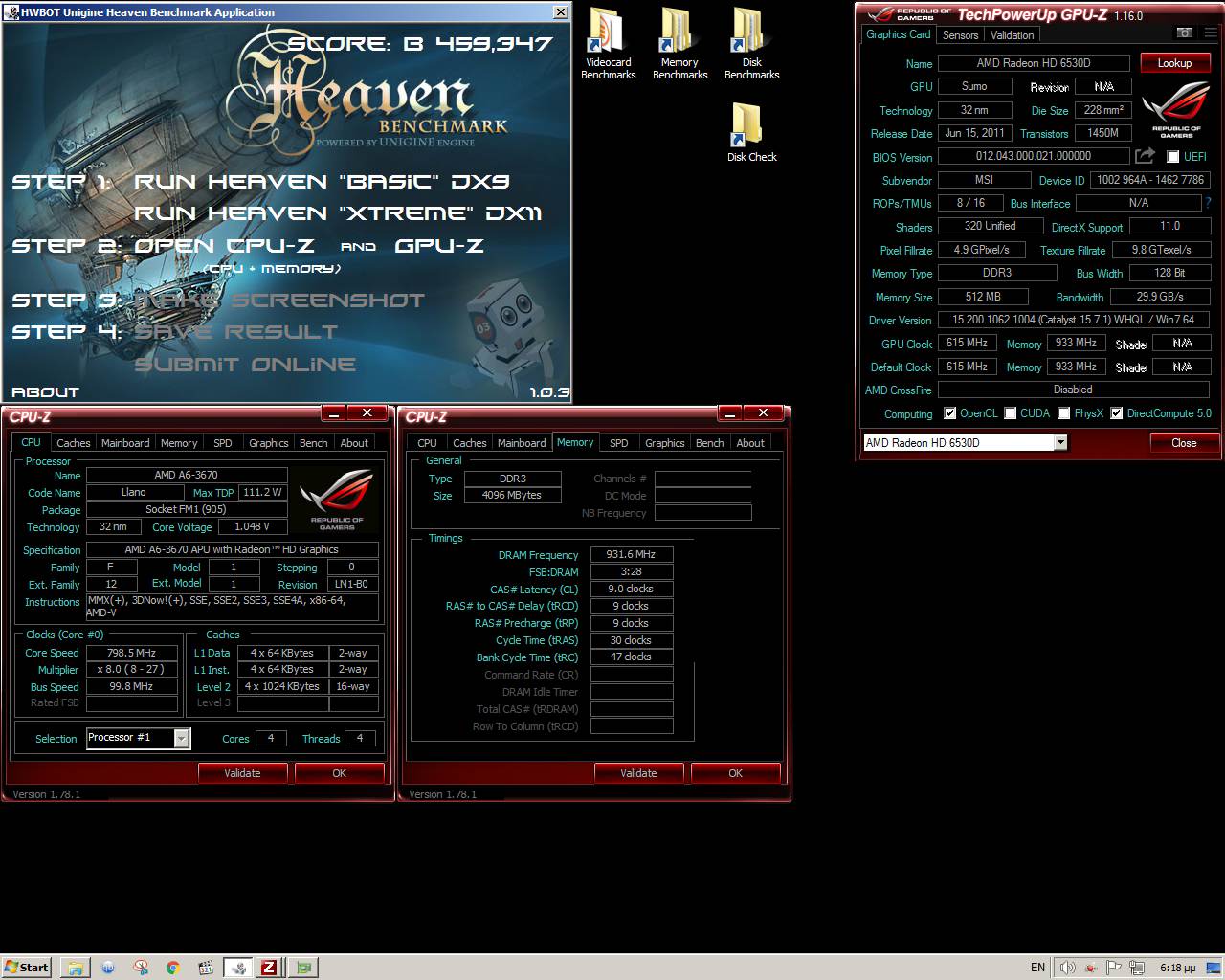Screen dimensions: 1225x980
Task: Expand the Processor #1 selection dropdown
Action: pyautogui.click(x=181, y=738)
